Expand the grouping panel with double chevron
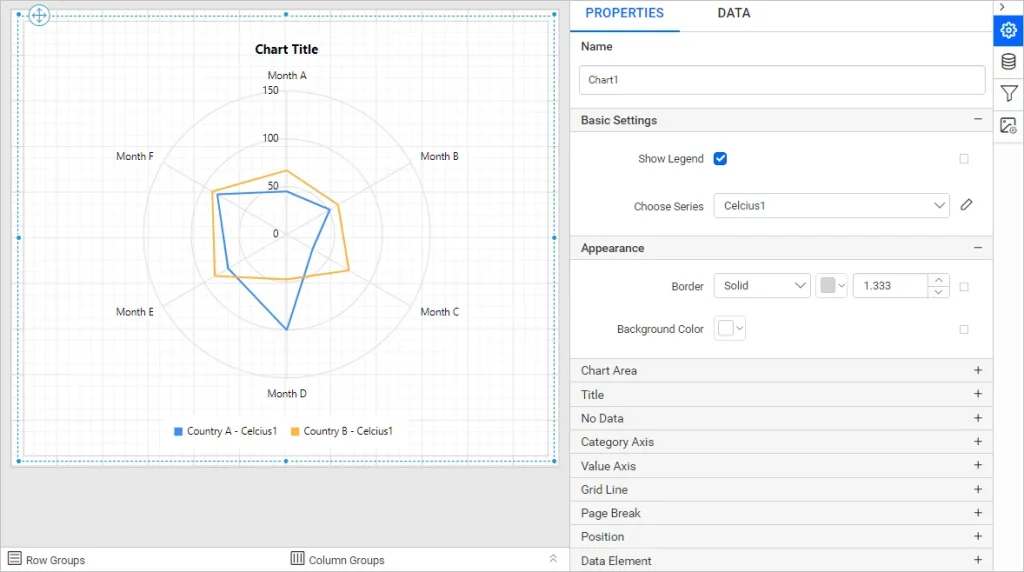Image resolution: width=1024 pixels, height=572 pixels. coord(553,559)
